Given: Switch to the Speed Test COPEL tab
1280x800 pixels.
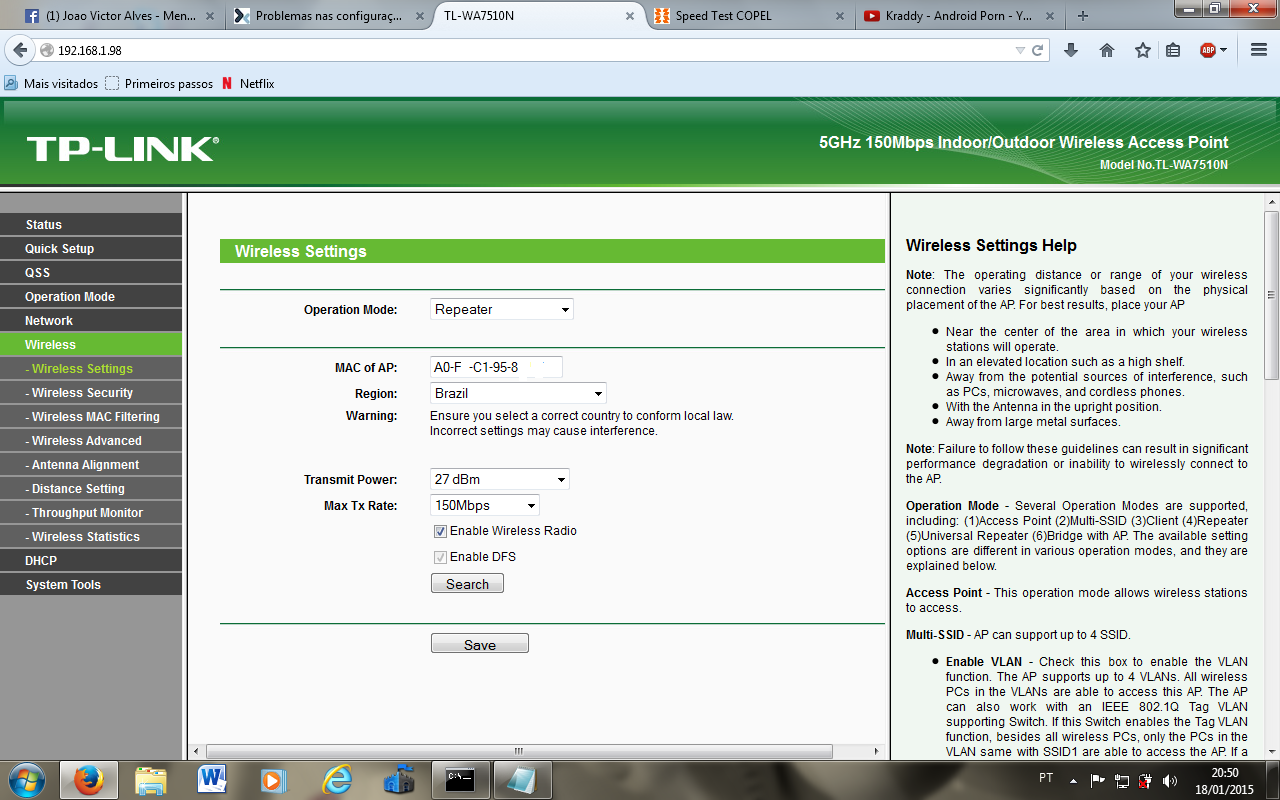Looking at the screenshot, I should [748, 16].
